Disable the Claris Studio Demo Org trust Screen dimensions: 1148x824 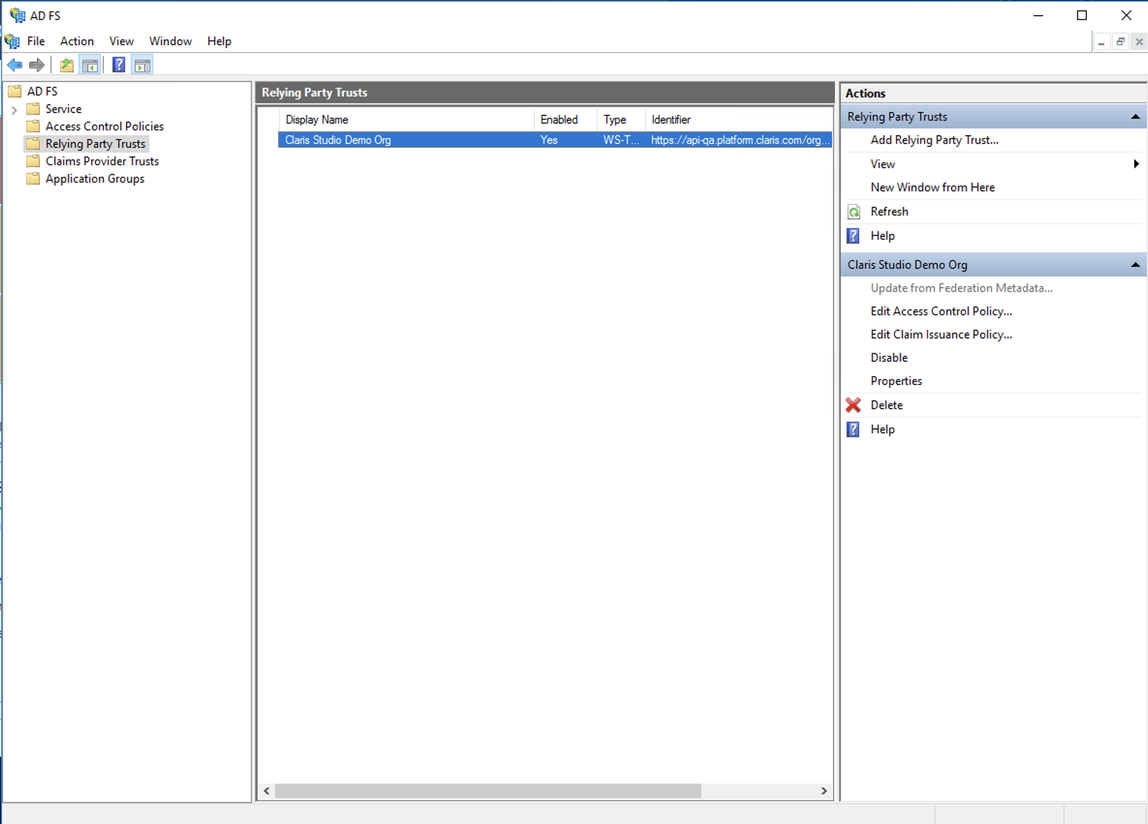click(x=888, y=357)
